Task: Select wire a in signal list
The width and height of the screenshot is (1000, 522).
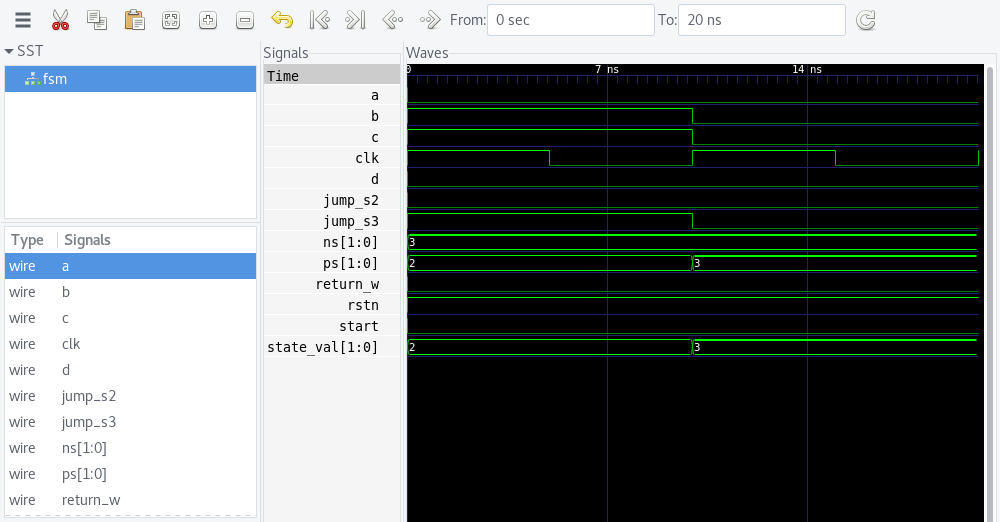Action: pos(130,266)
